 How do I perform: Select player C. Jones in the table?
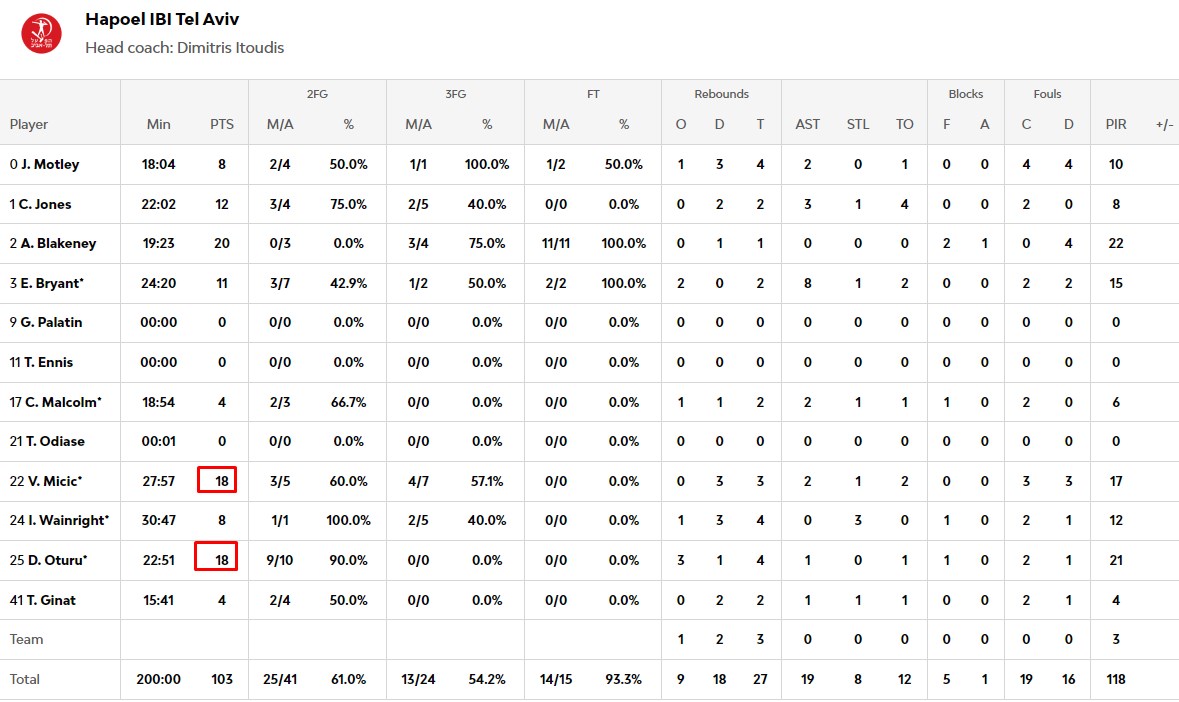coord(47,204)
